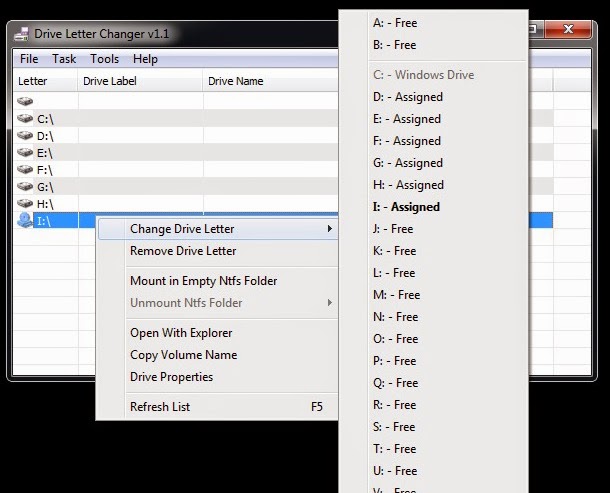Choose Remove Drive Letter

coord(218,251)
